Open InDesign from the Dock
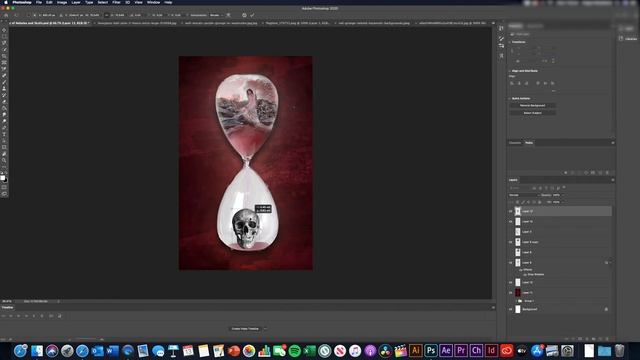The height and width of the screenshot is (360, 640). (x=491, y=350)
